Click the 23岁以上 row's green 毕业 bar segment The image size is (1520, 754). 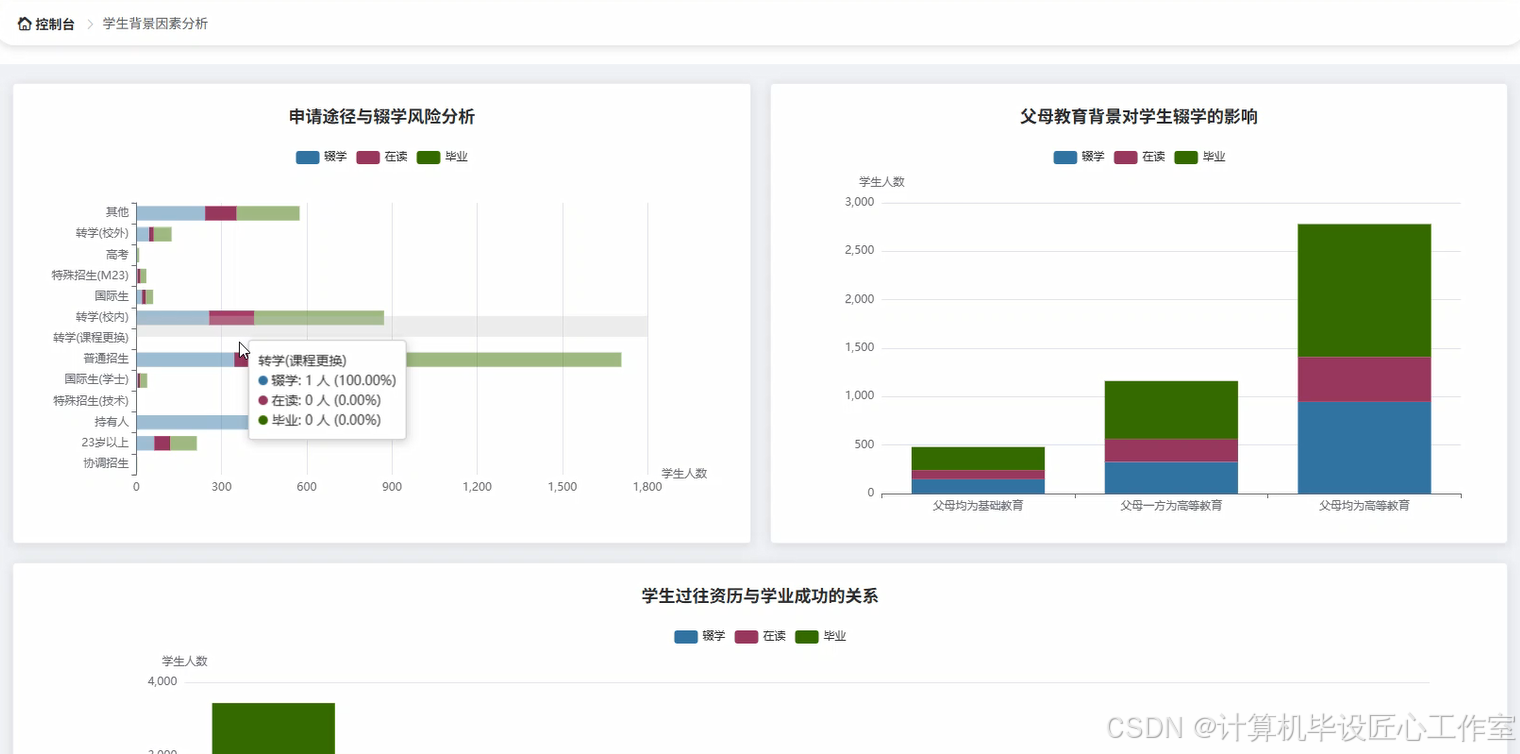184,443
